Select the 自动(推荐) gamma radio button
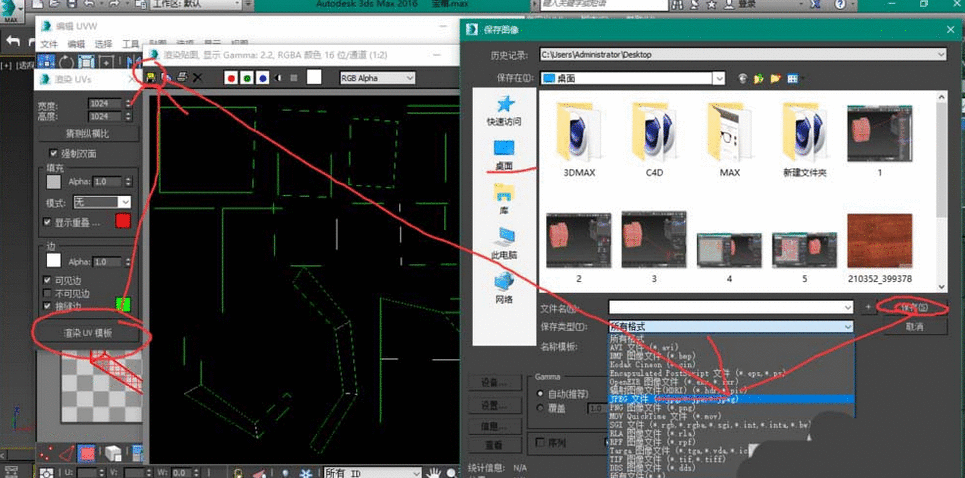Image resolution: width=965 pixels, height=478 pixels. pos(541,396)
